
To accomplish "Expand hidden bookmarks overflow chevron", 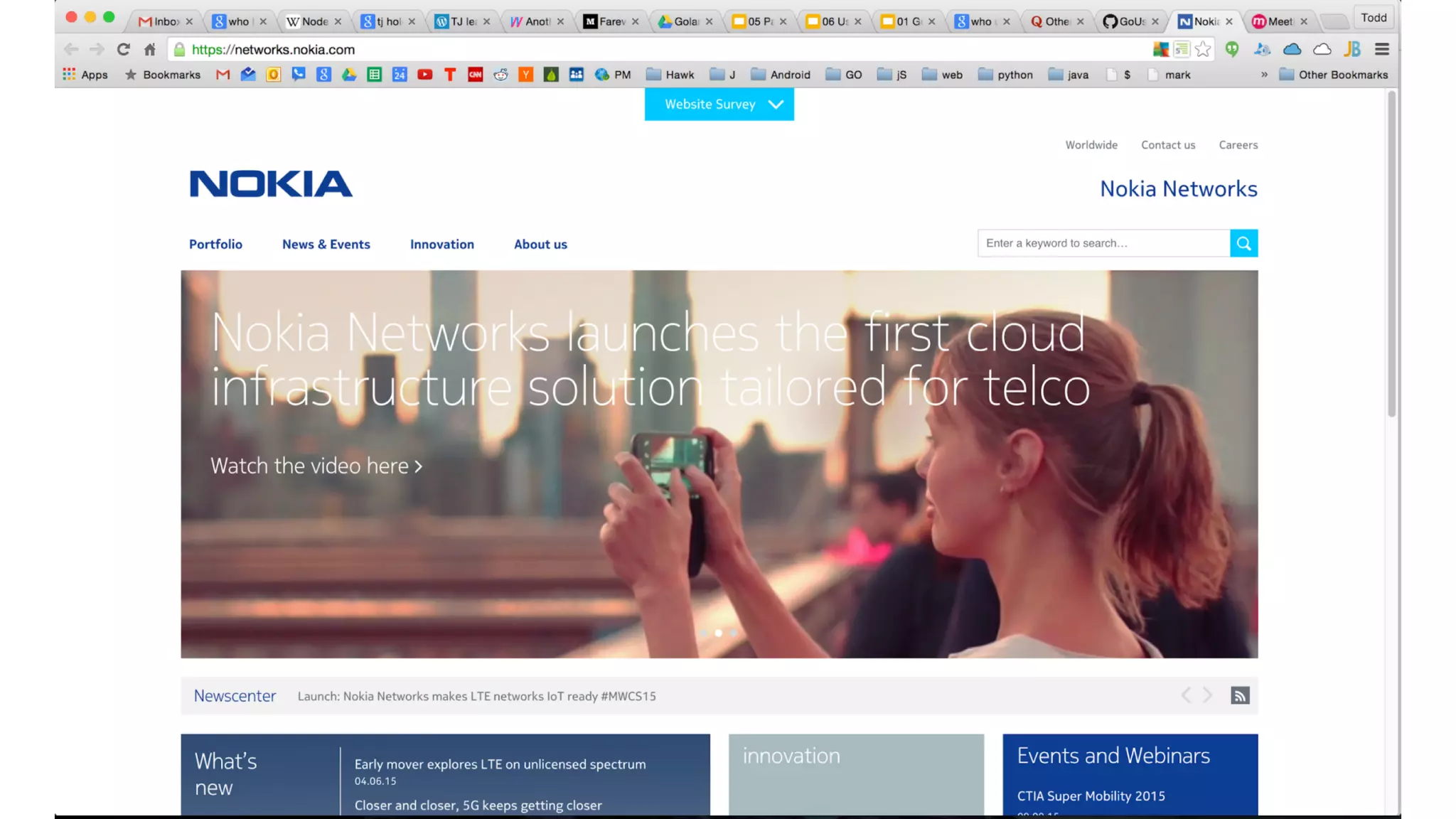I will (1264, 75).
